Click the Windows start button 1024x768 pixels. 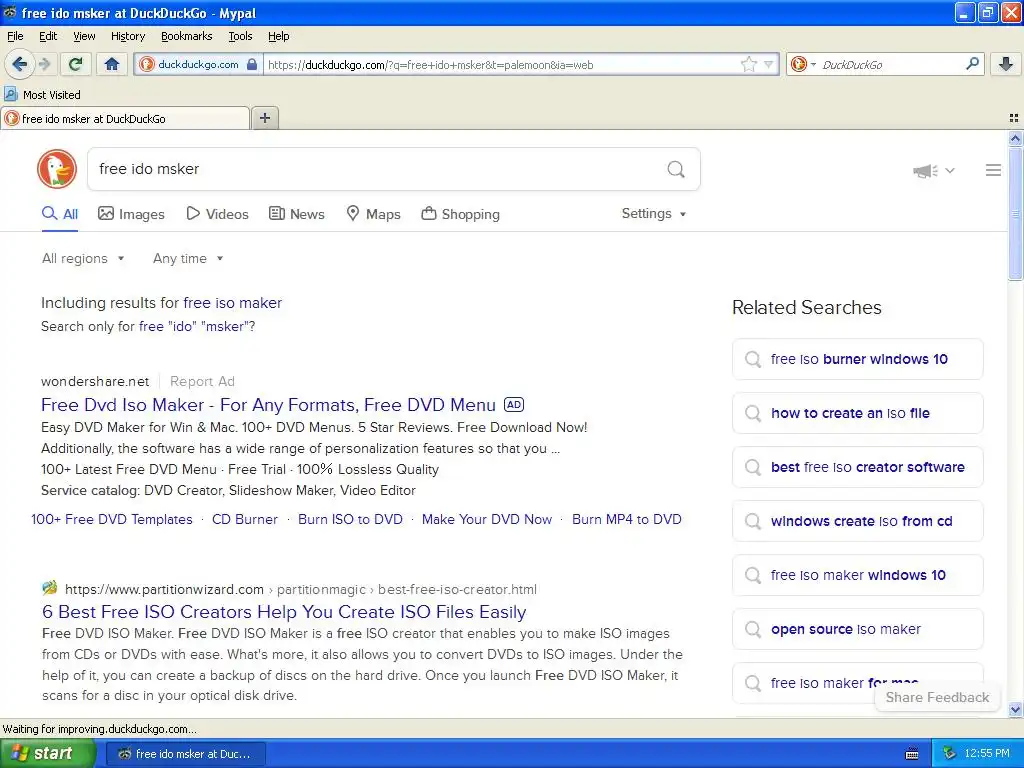[x=47, y=754]
